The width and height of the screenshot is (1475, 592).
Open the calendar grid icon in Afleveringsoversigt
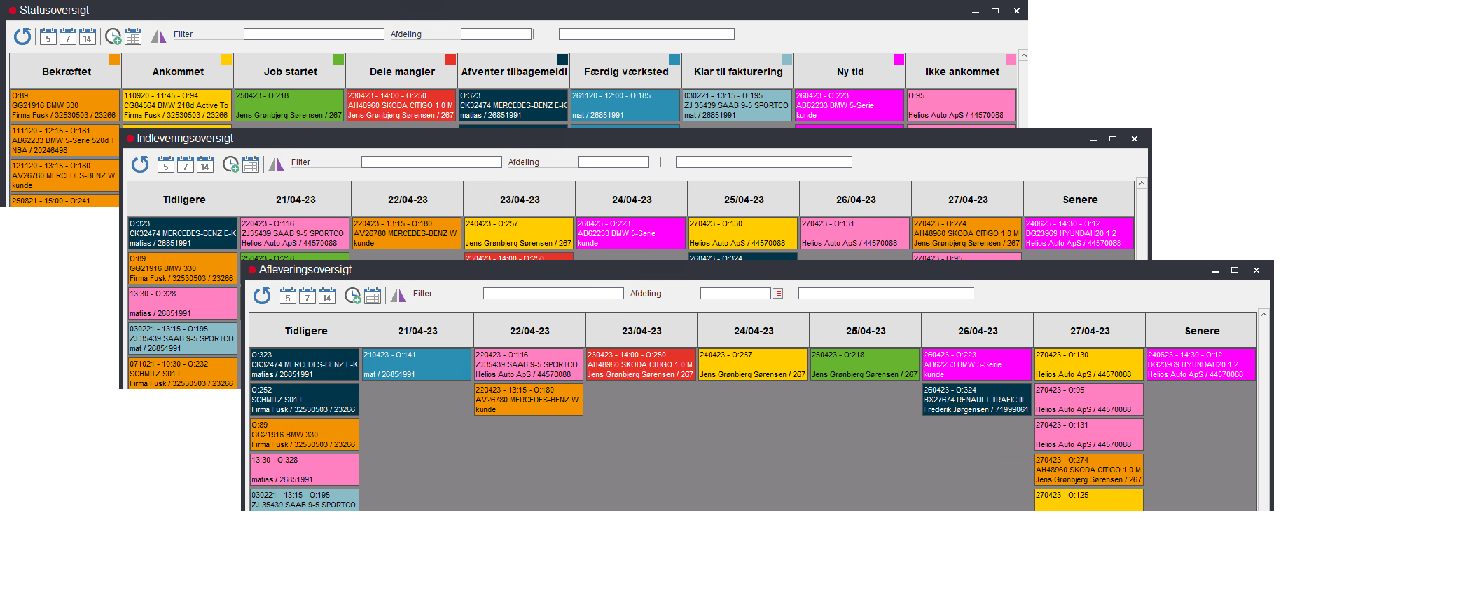tap(373, 296)
